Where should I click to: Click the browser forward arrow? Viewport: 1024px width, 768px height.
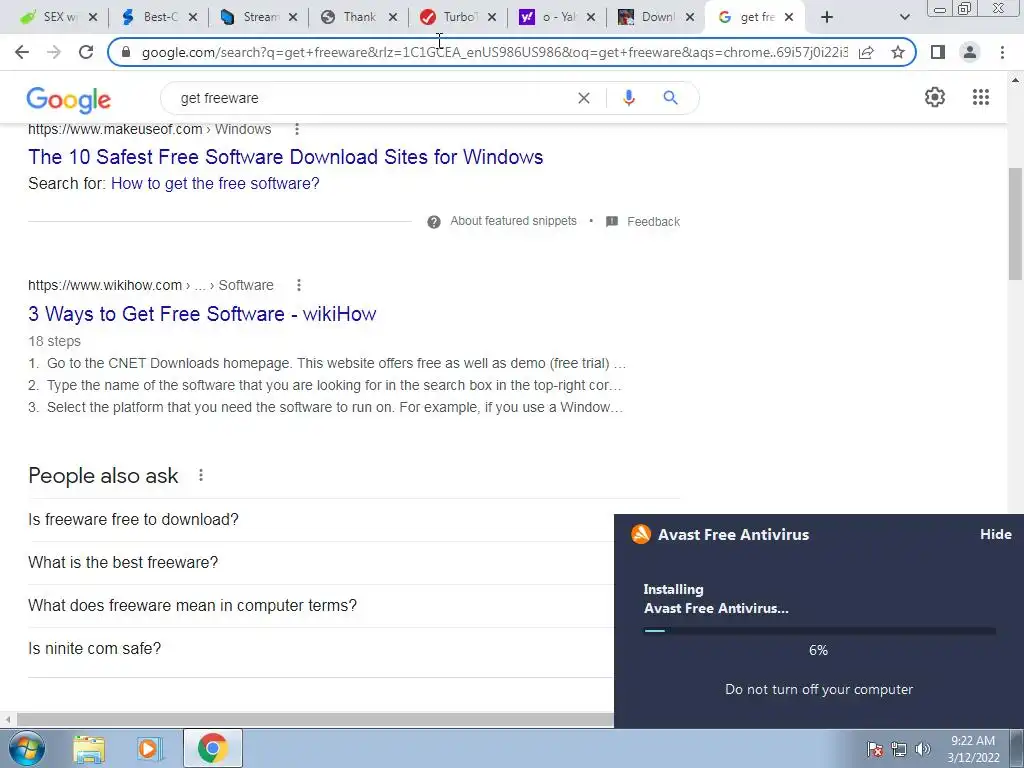click(54, 52)
